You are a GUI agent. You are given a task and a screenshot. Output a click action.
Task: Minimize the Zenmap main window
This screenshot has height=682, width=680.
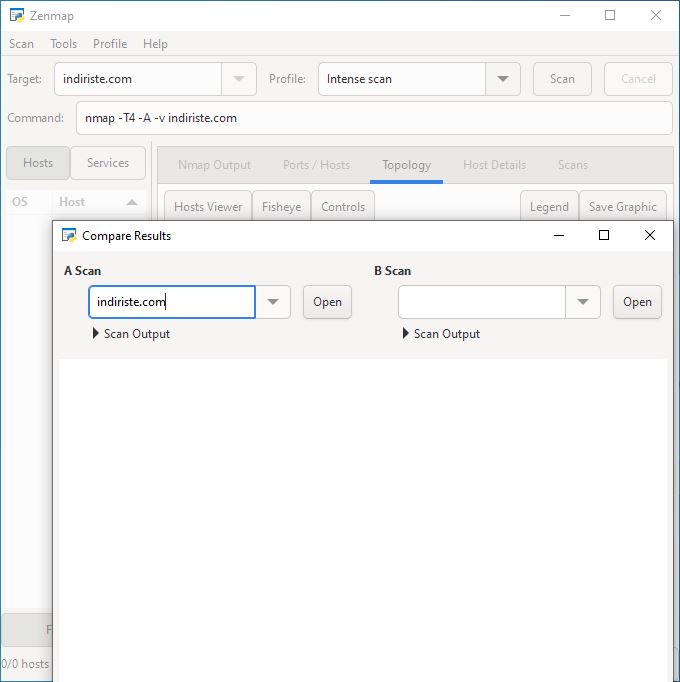565,16
